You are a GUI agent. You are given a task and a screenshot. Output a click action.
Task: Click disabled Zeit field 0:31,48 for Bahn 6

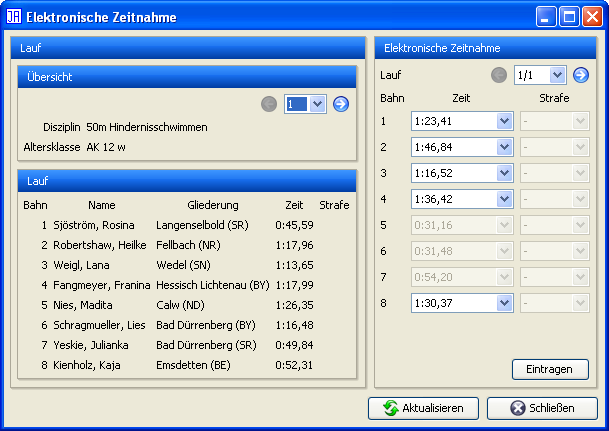(x=462, y=251)
